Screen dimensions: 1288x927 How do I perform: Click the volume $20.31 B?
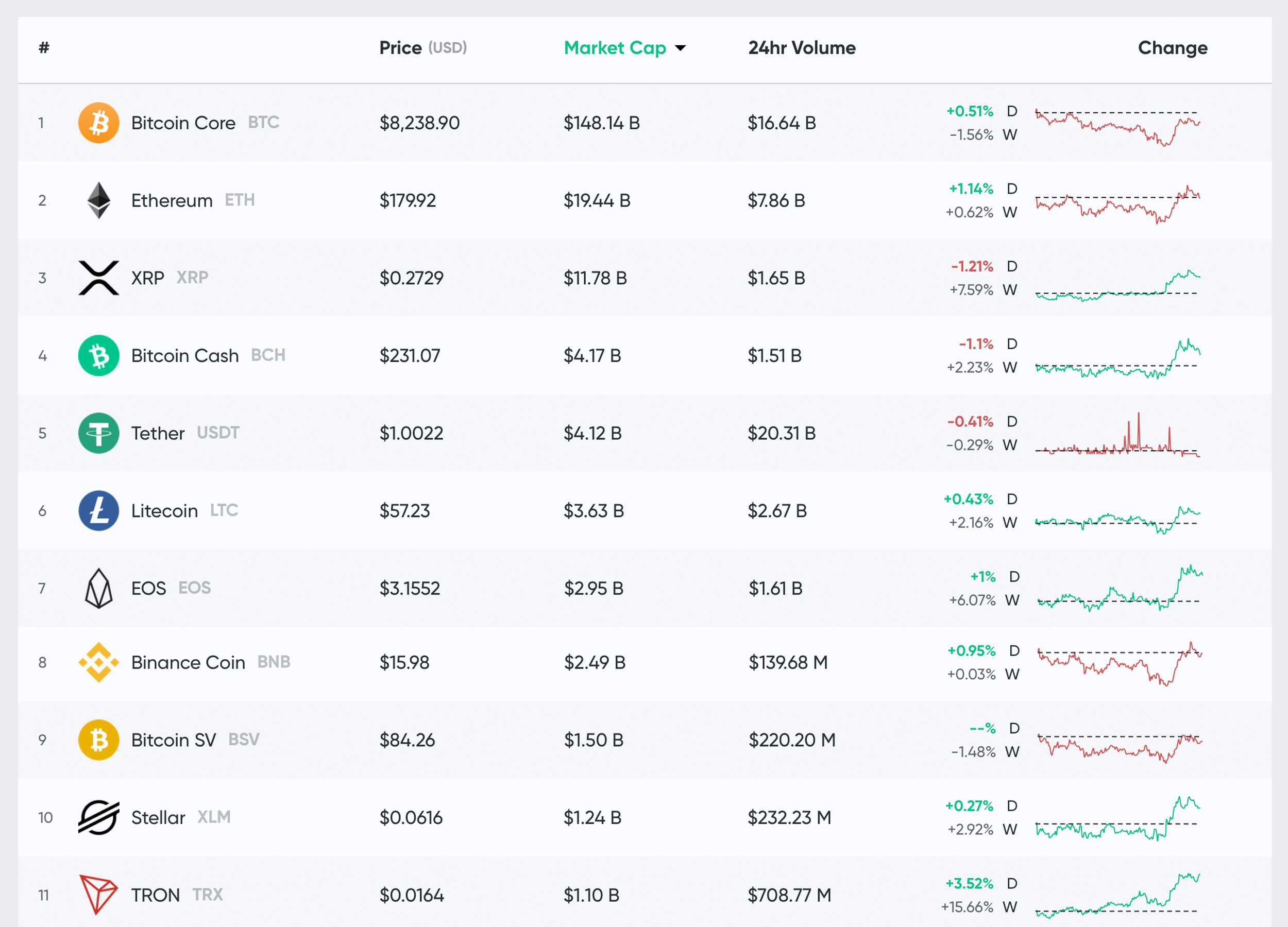(782, 433)
